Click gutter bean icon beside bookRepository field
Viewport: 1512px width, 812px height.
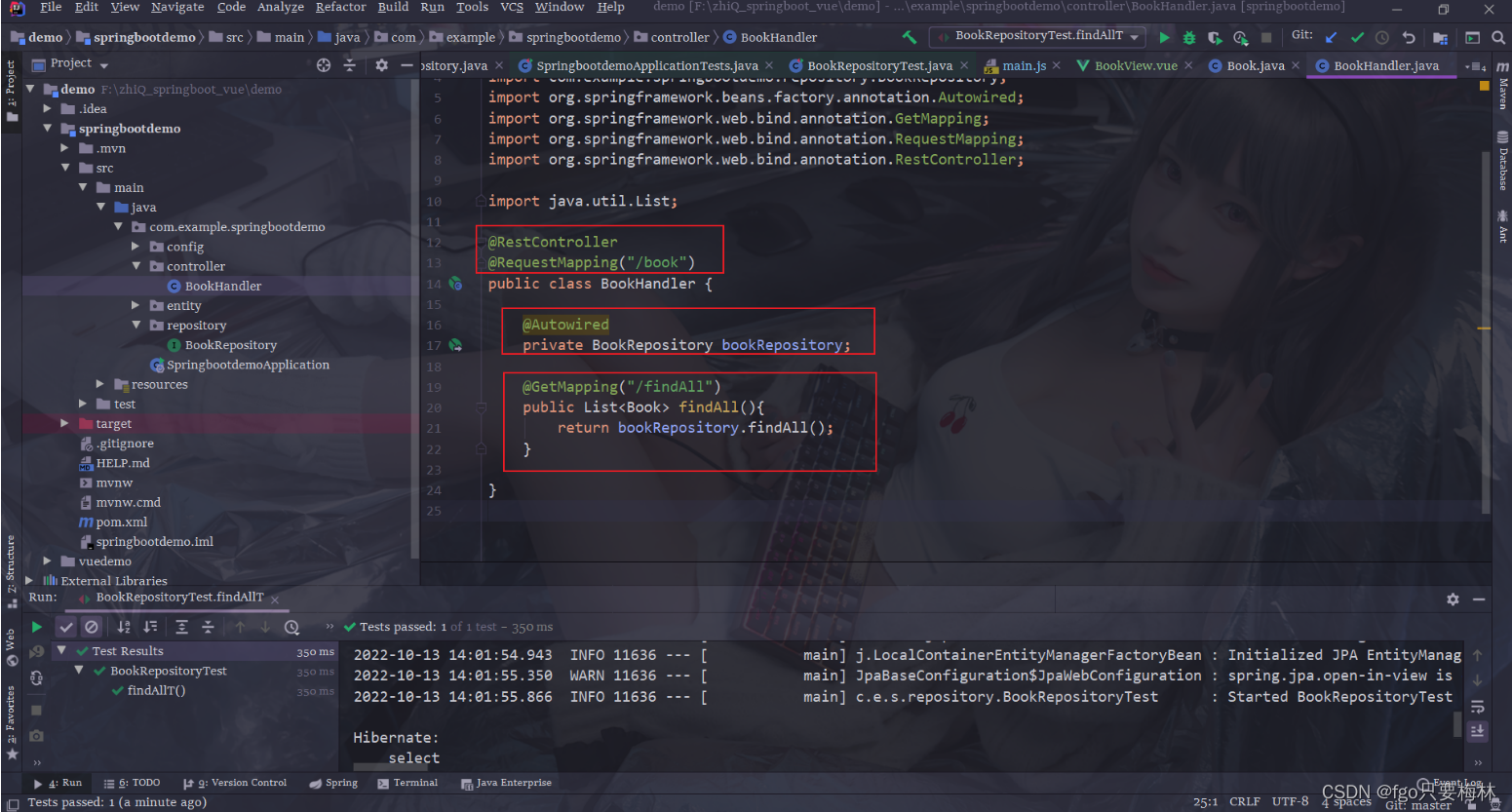[455, 345]
